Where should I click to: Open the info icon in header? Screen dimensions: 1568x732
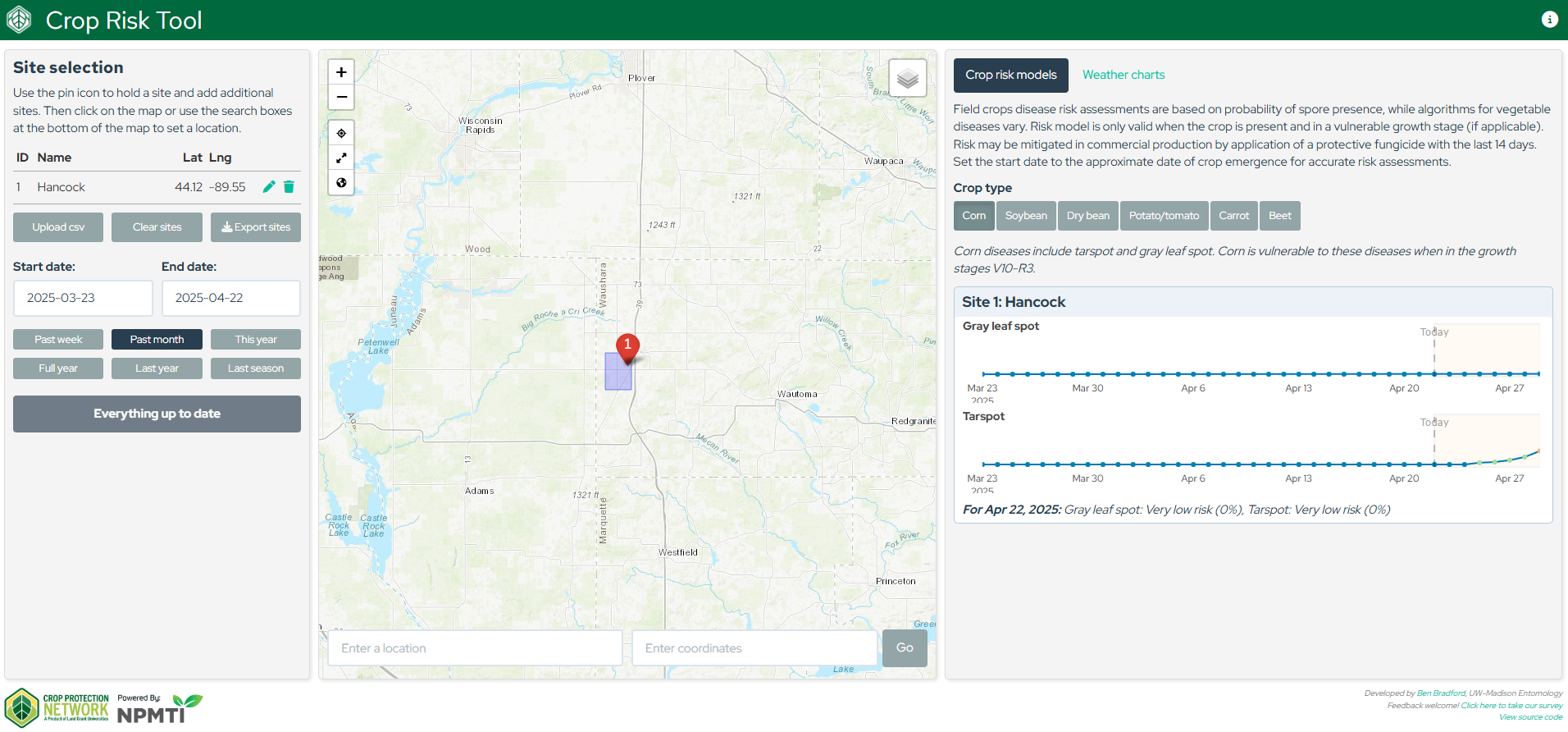click(1549, 20)
